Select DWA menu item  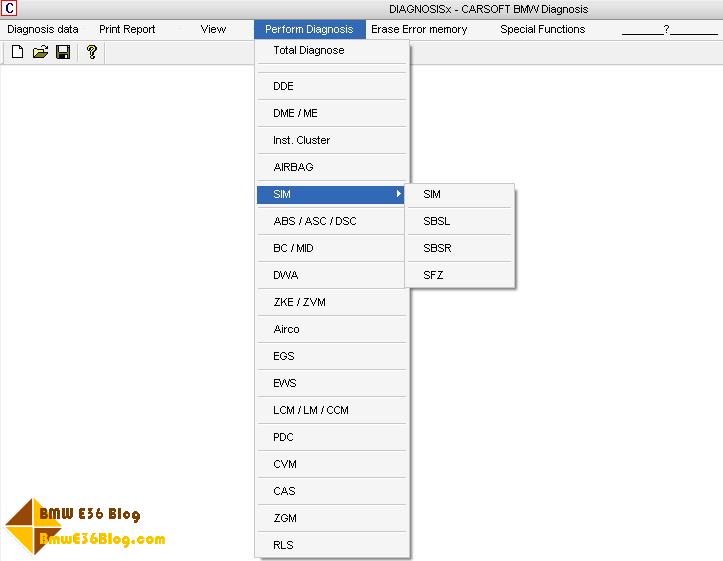tap(331, 275)
